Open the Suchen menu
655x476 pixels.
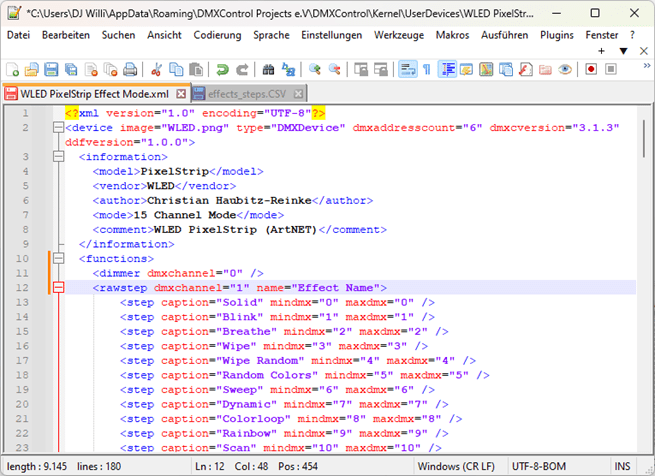click(x=118, y=35)
